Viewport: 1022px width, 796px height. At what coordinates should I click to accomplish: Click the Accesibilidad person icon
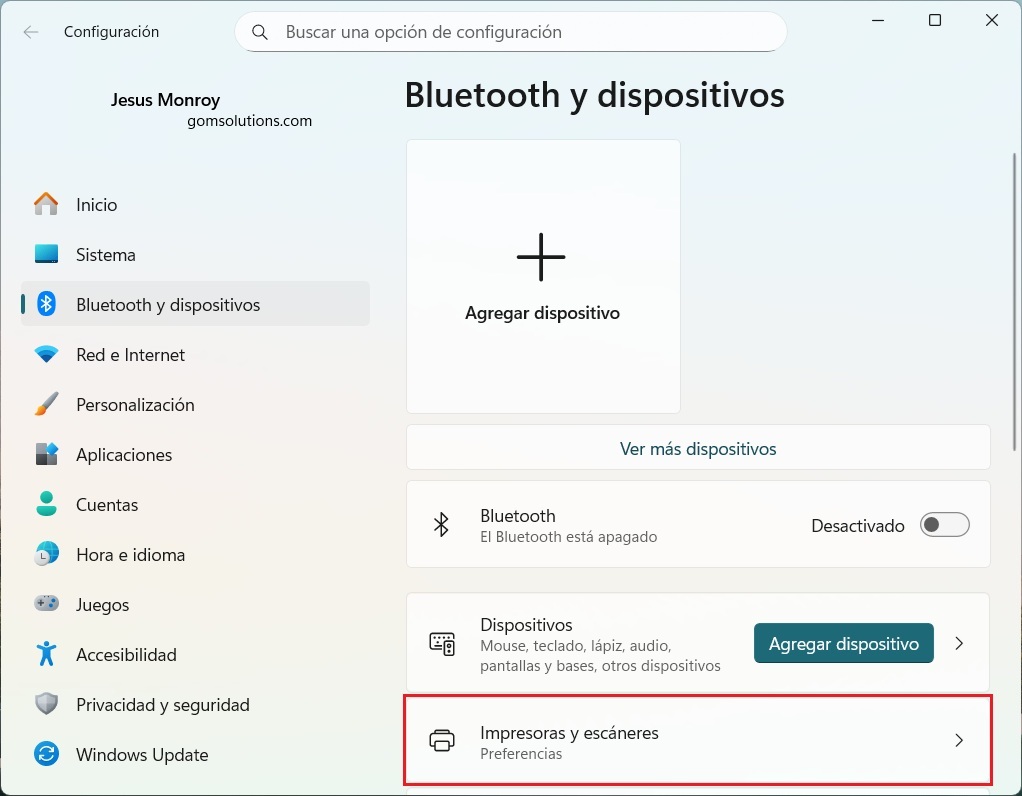pyautogui.click(x=46, y=654)
